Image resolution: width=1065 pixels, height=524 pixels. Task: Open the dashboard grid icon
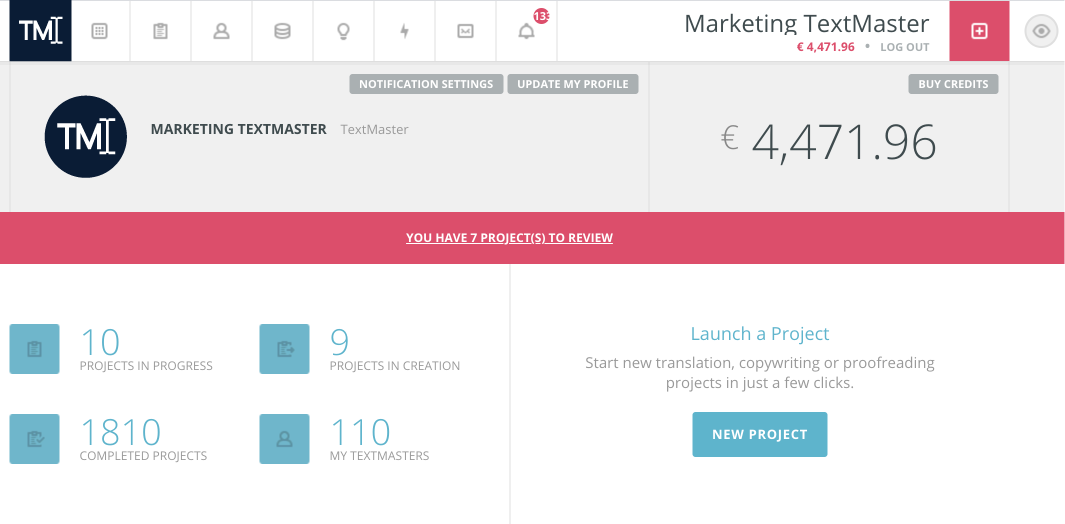[100, 31]
